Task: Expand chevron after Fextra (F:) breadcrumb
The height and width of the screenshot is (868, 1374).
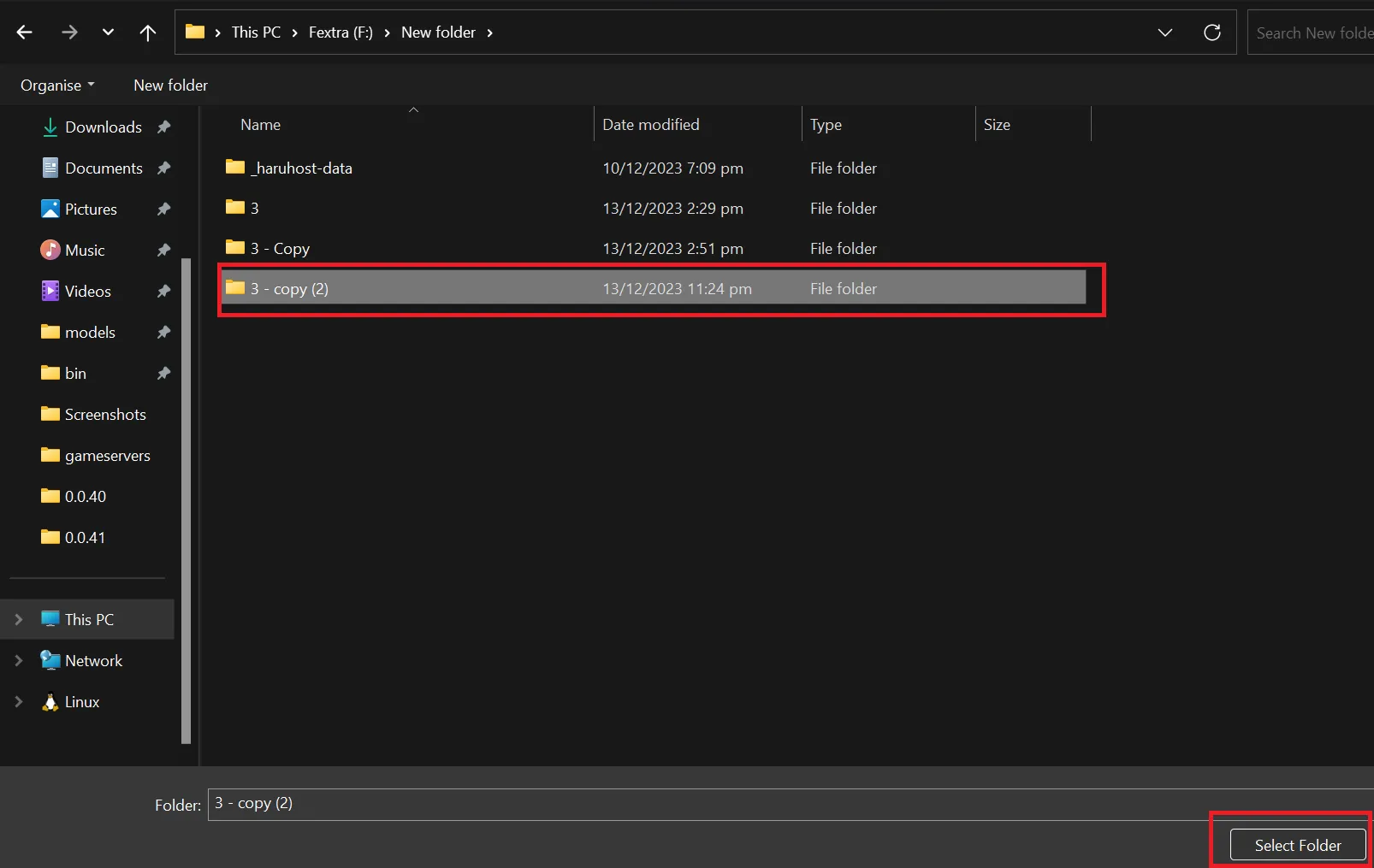Action: click(x=387, y=32)
